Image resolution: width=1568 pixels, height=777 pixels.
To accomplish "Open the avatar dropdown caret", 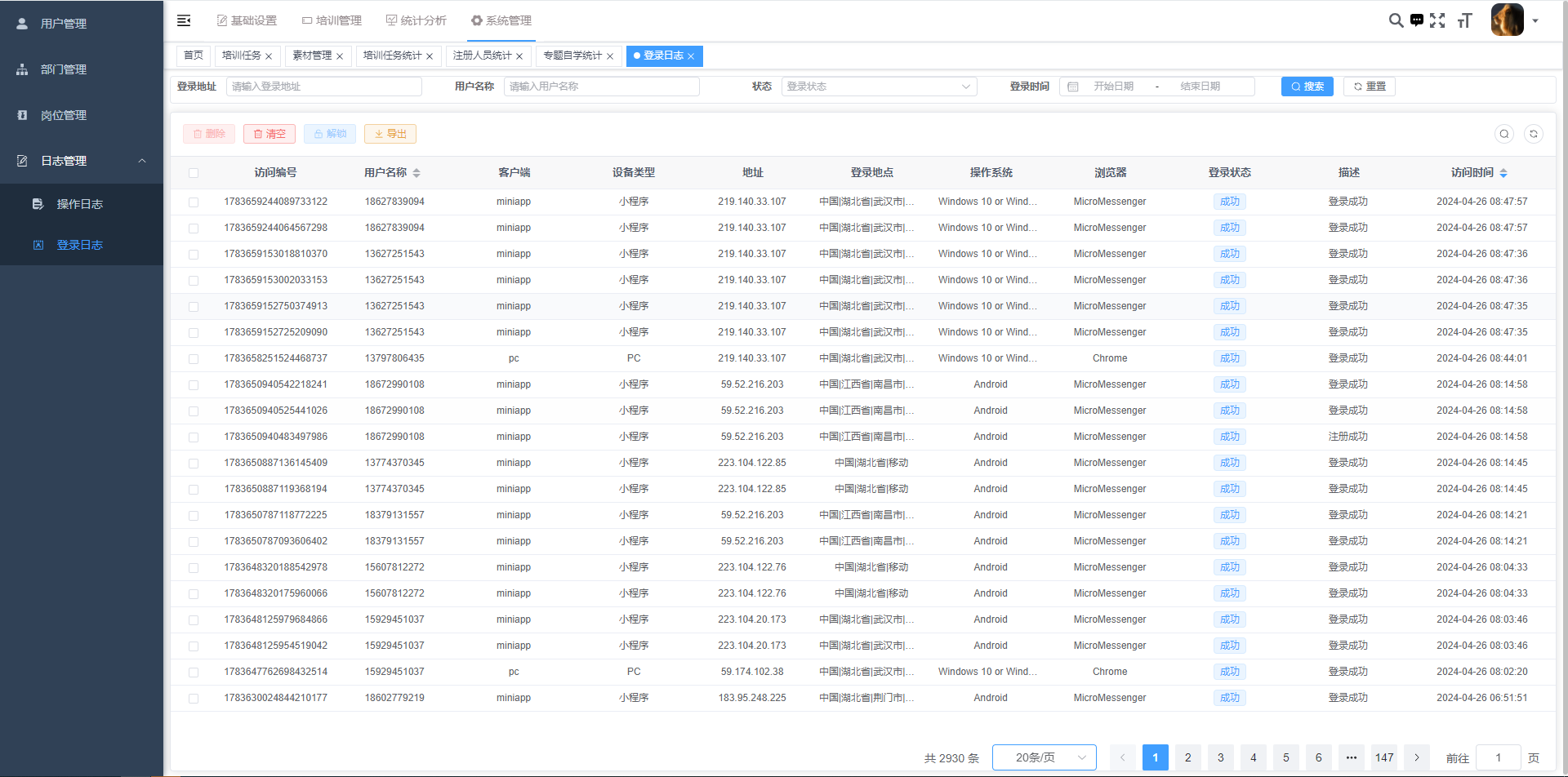I will coord(1535,21).
